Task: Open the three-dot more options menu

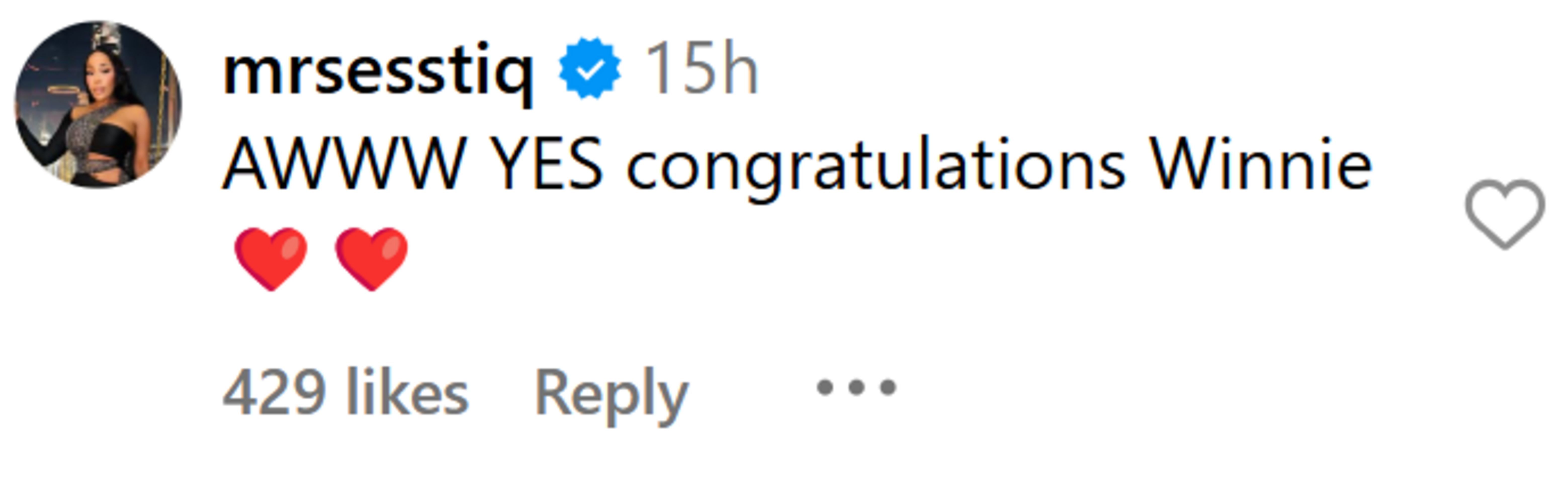Action: pyautogui.click(x=856, y=387)
